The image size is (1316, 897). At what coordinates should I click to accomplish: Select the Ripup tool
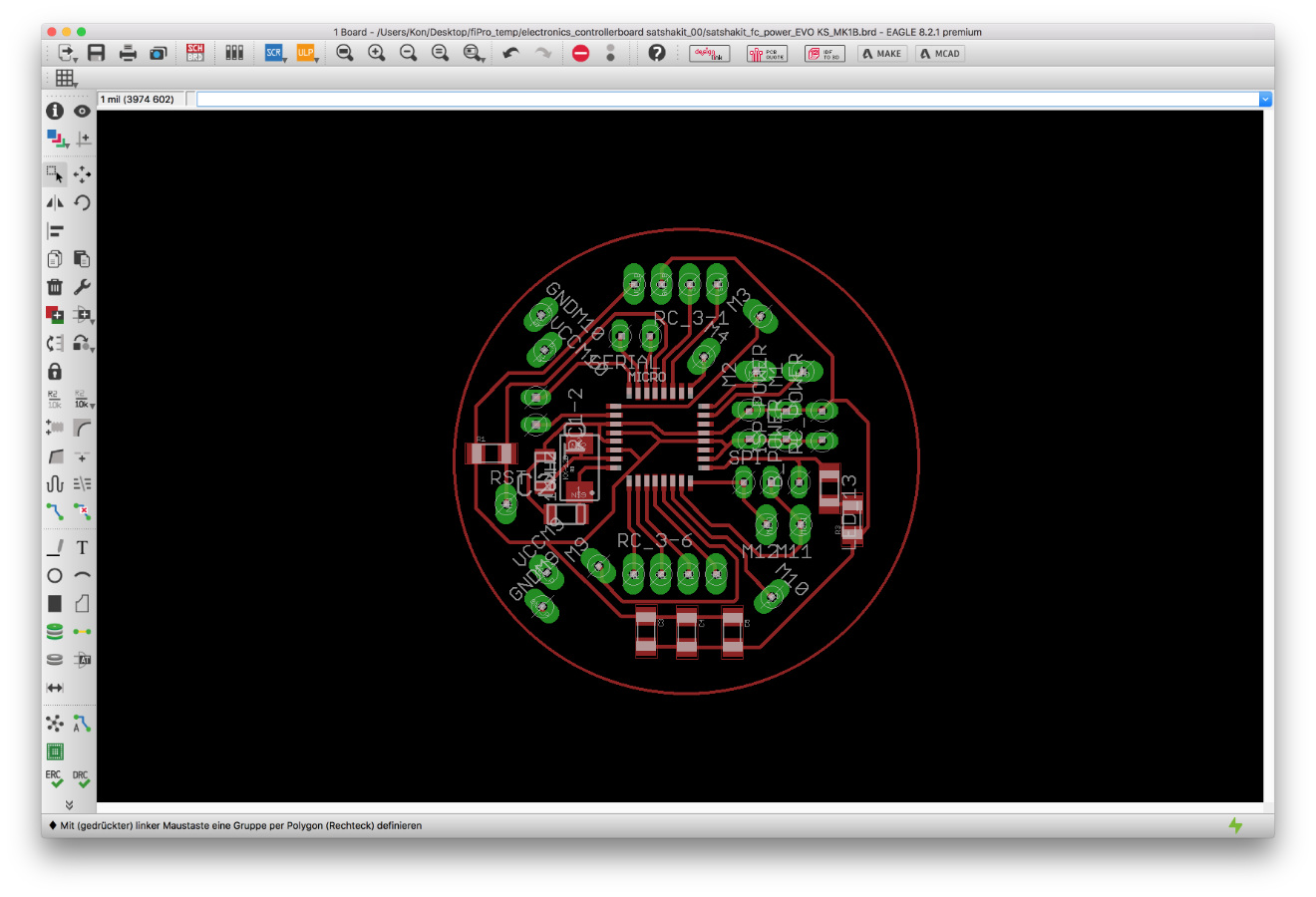point(82,511)
